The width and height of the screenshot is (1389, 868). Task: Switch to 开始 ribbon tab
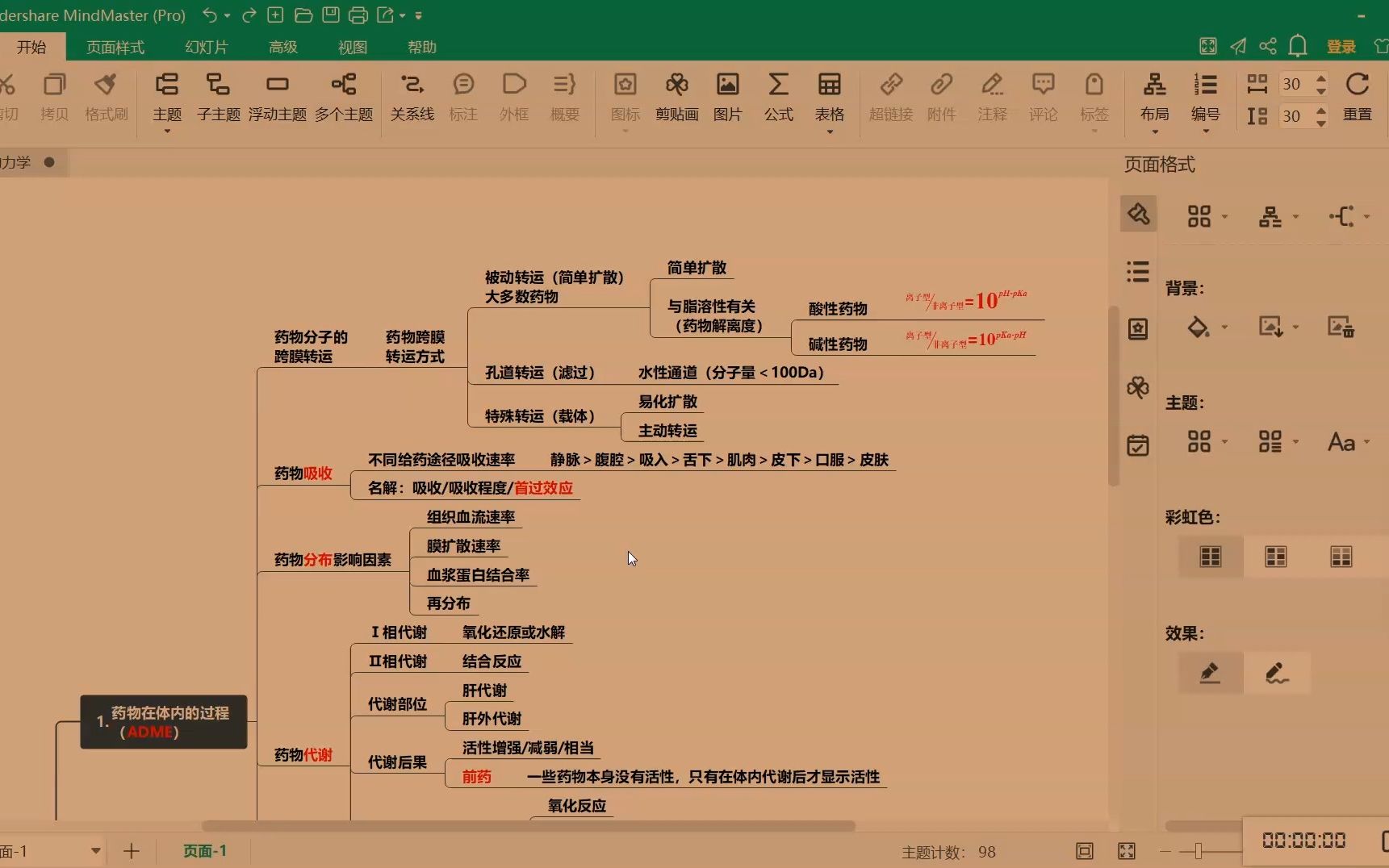tap(31, 47)
